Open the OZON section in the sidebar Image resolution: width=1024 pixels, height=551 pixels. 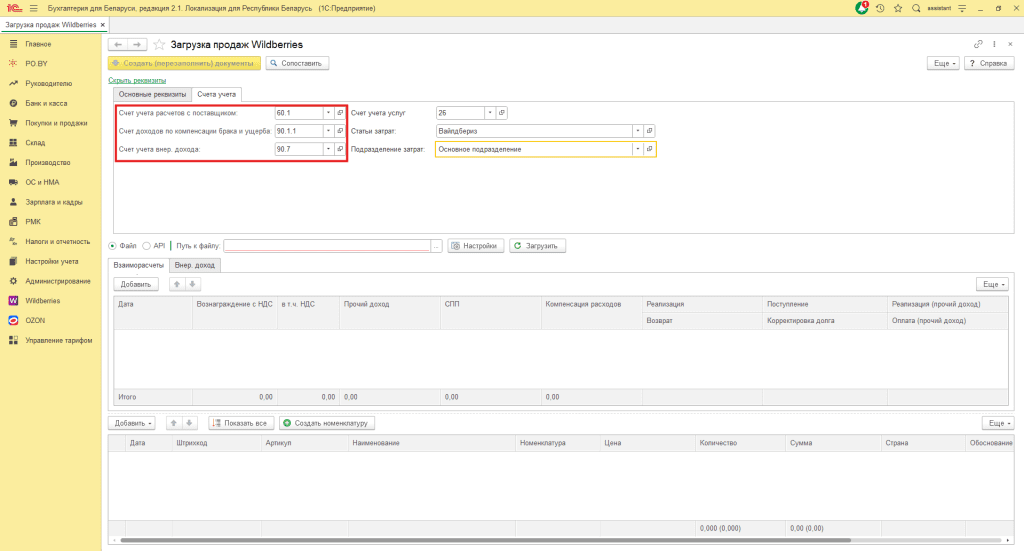coord(35,320)
